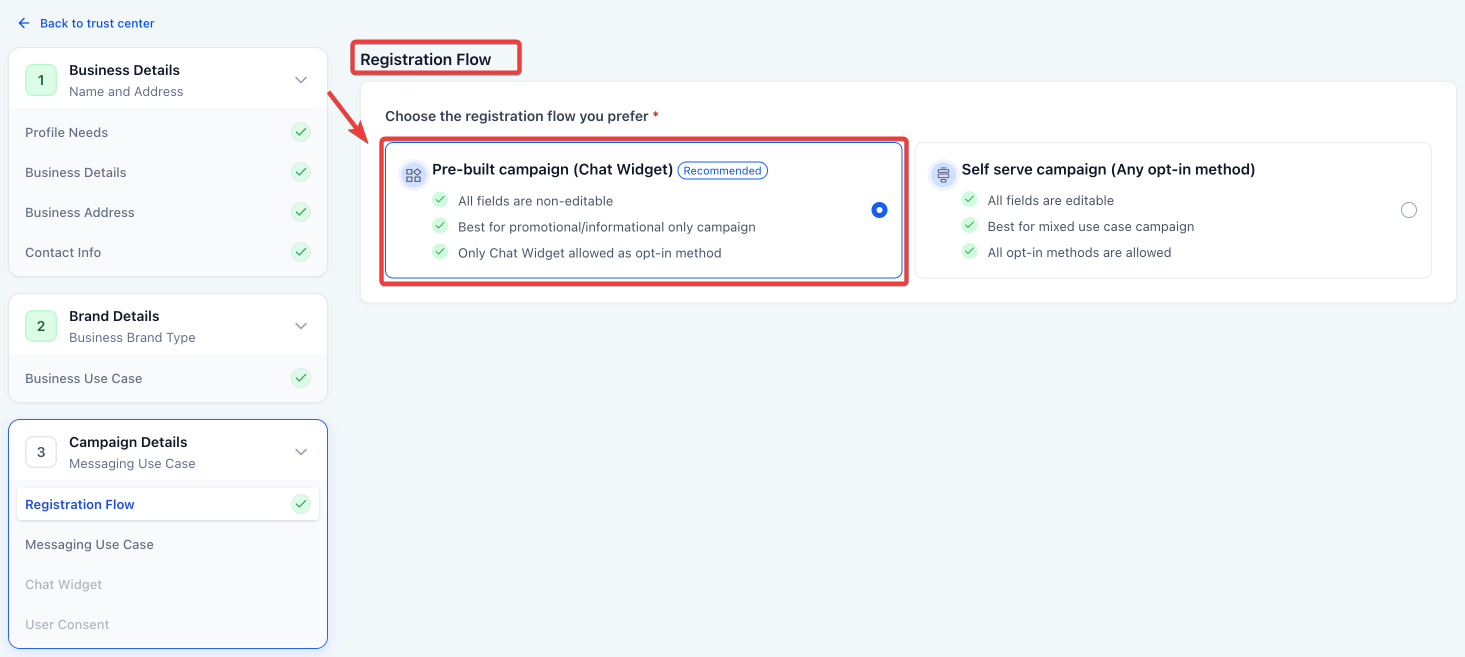Open the Profile Needs step
The height and width of the screenshot is (657, 1465).
67,133
